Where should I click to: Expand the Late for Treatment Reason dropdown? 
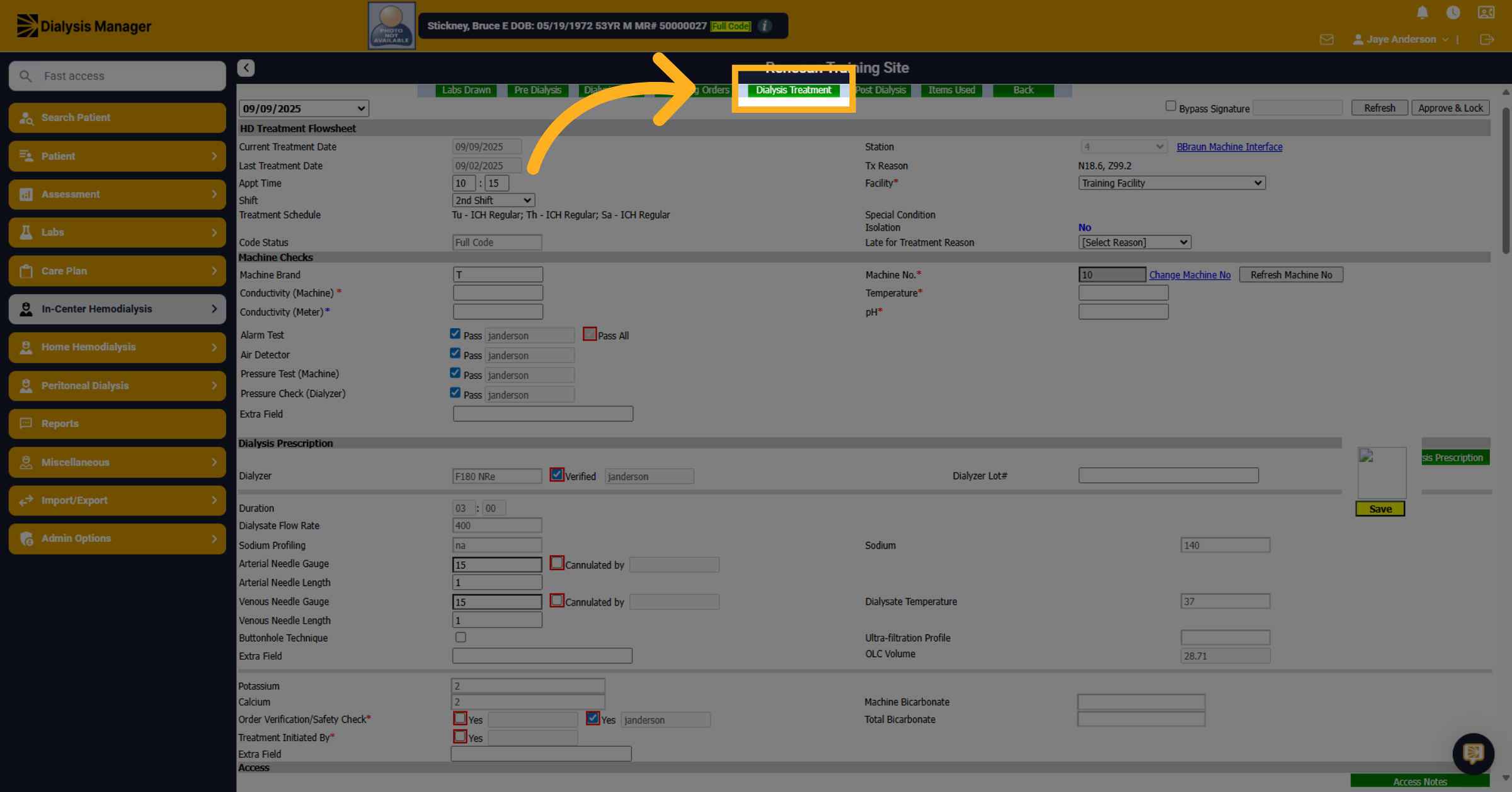[1135, 243]
